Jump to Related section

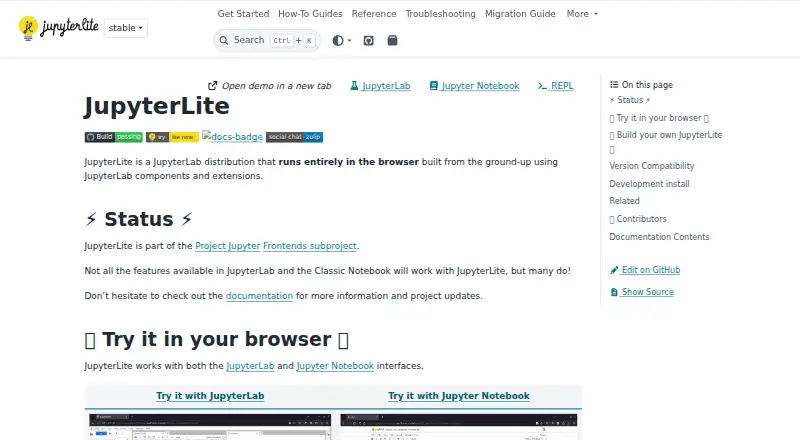tap(624, 201)
